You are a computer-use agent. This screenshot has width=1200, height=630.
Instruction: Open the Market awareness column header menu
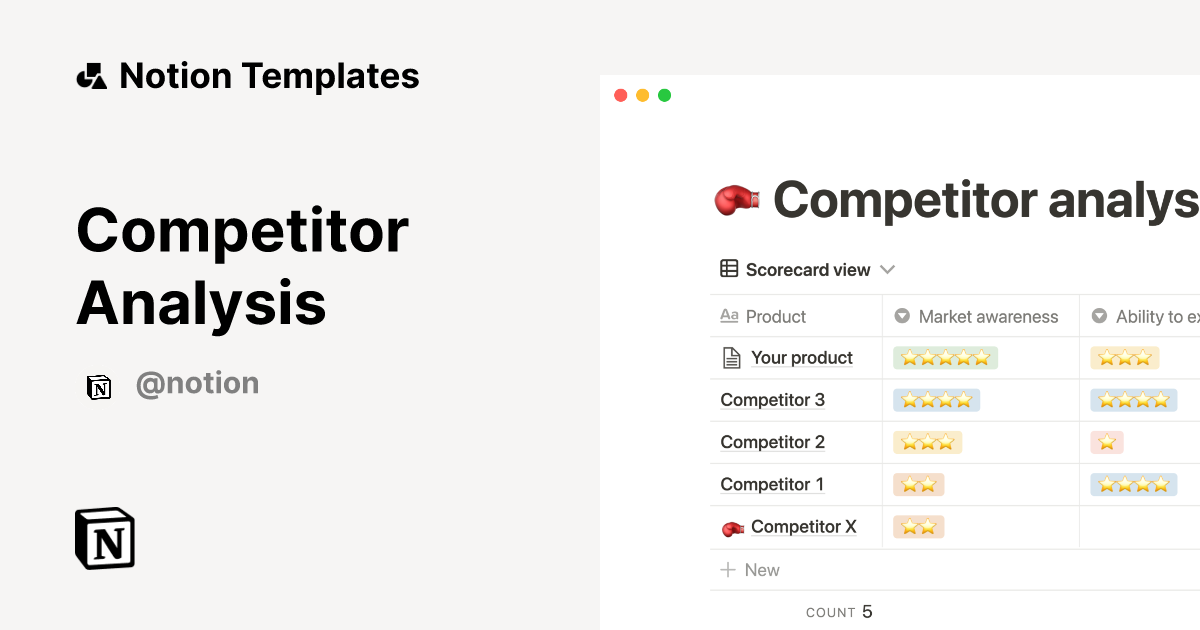[x=988, y=316]
